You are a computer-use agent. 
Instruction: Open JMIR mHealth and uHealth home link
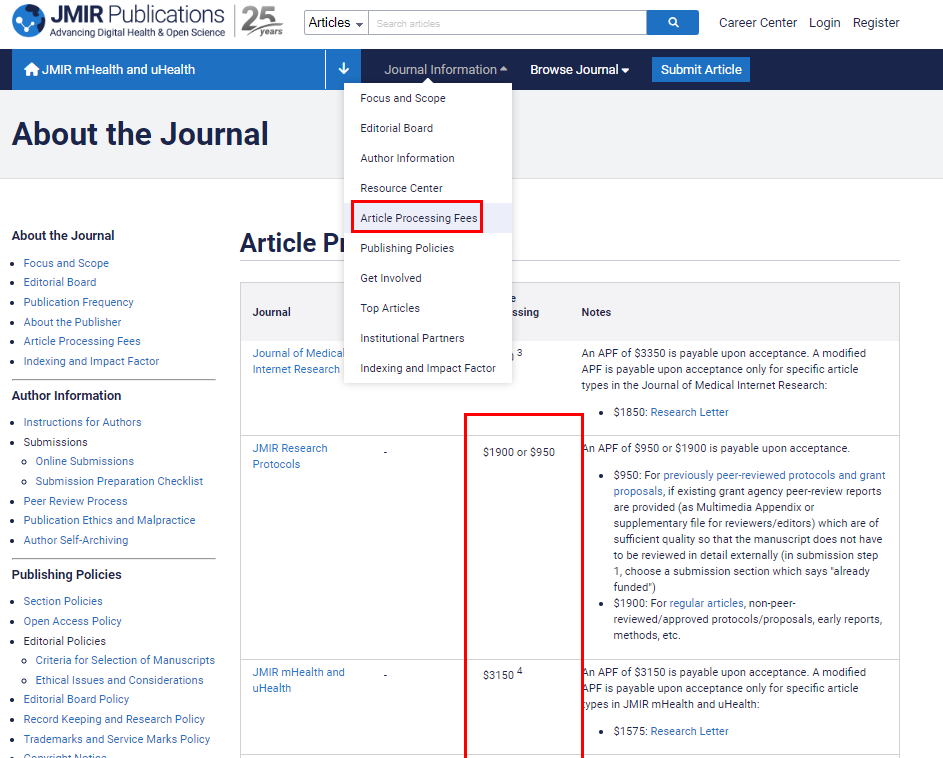(x=118, y=70)
